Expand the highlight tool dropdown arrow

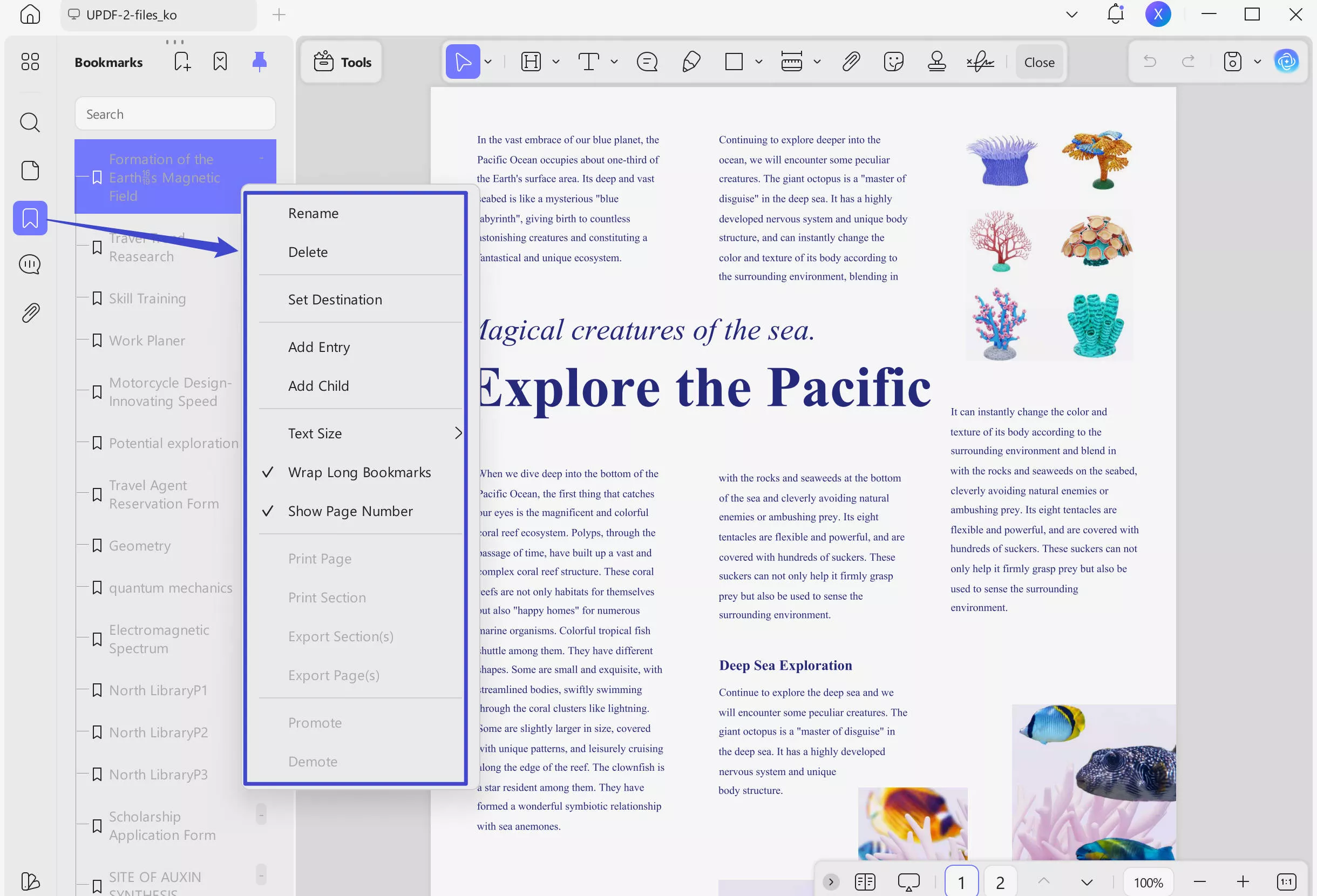555,61
